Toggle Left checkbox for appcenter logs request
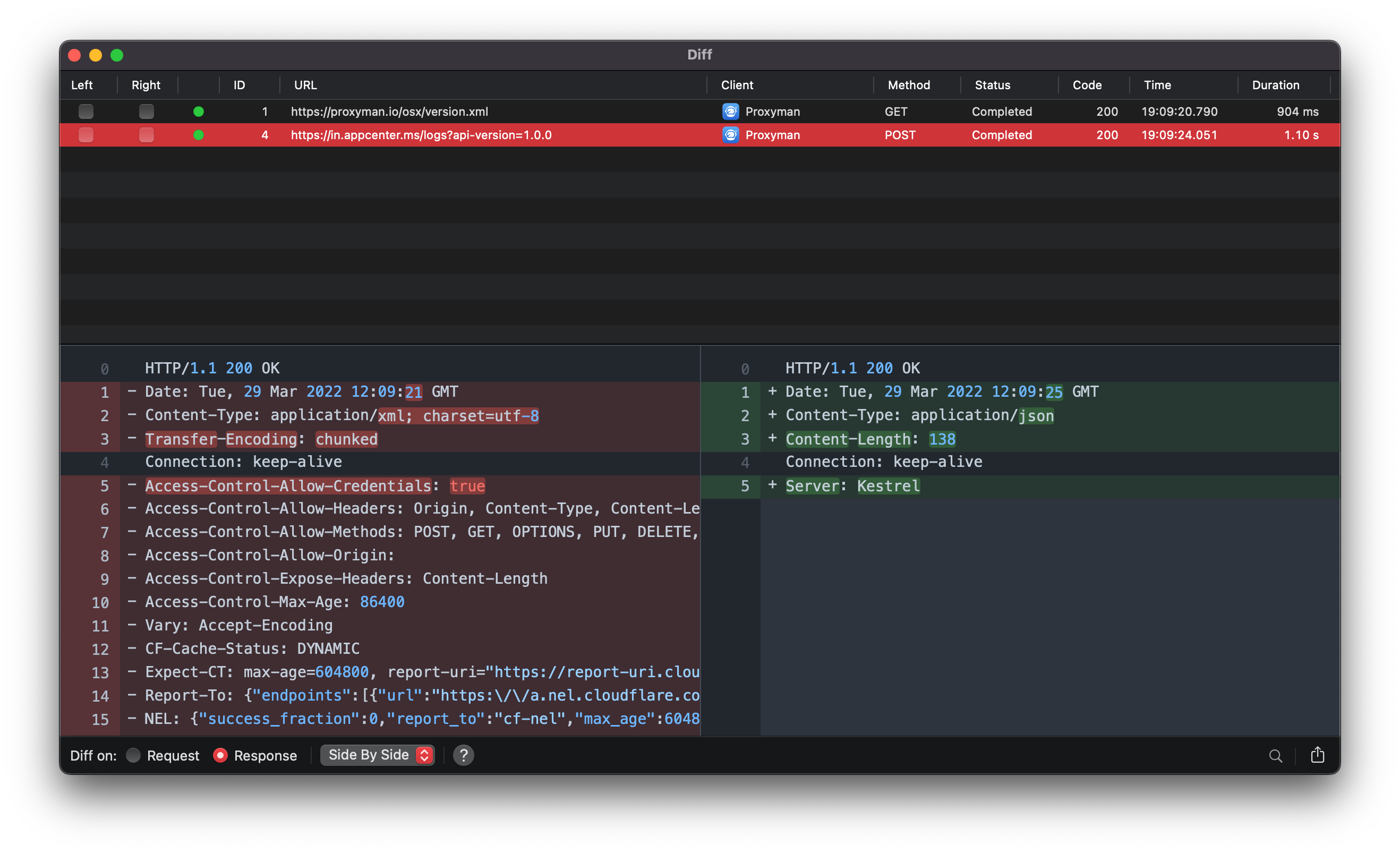The width and height of the screenshot is (1400, 853). (x=86, y=135)
